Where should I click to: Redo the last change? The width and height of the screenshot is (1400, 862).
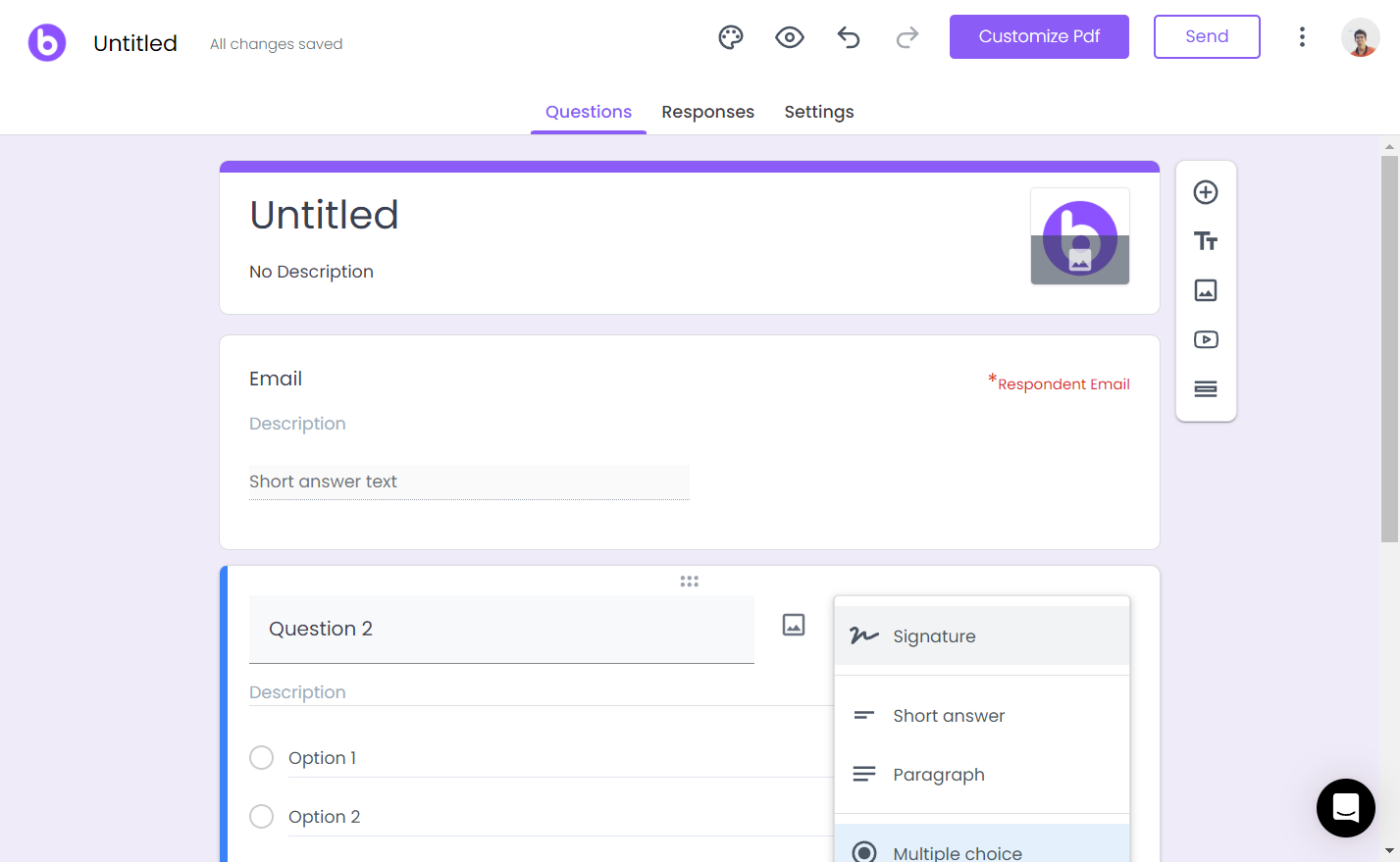pos(907,37)
